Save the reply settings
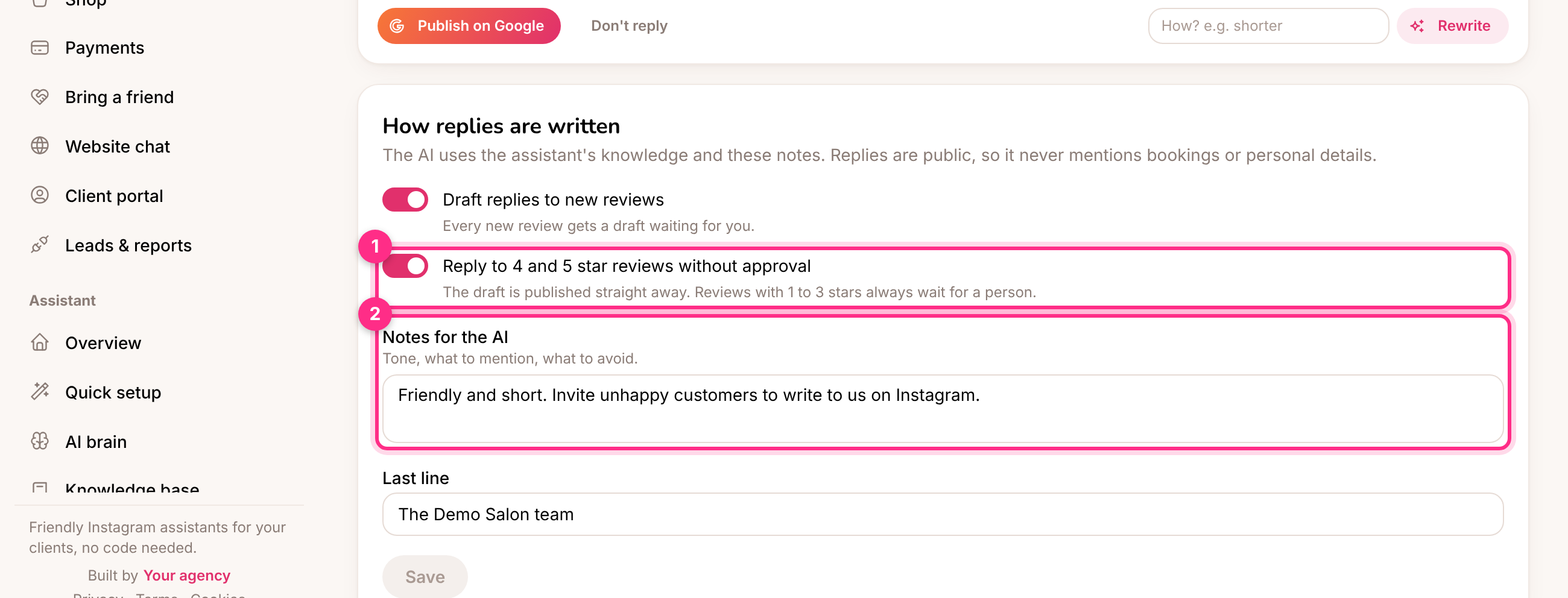This screenshot has height=598, width=1568. tap(425, 576)
